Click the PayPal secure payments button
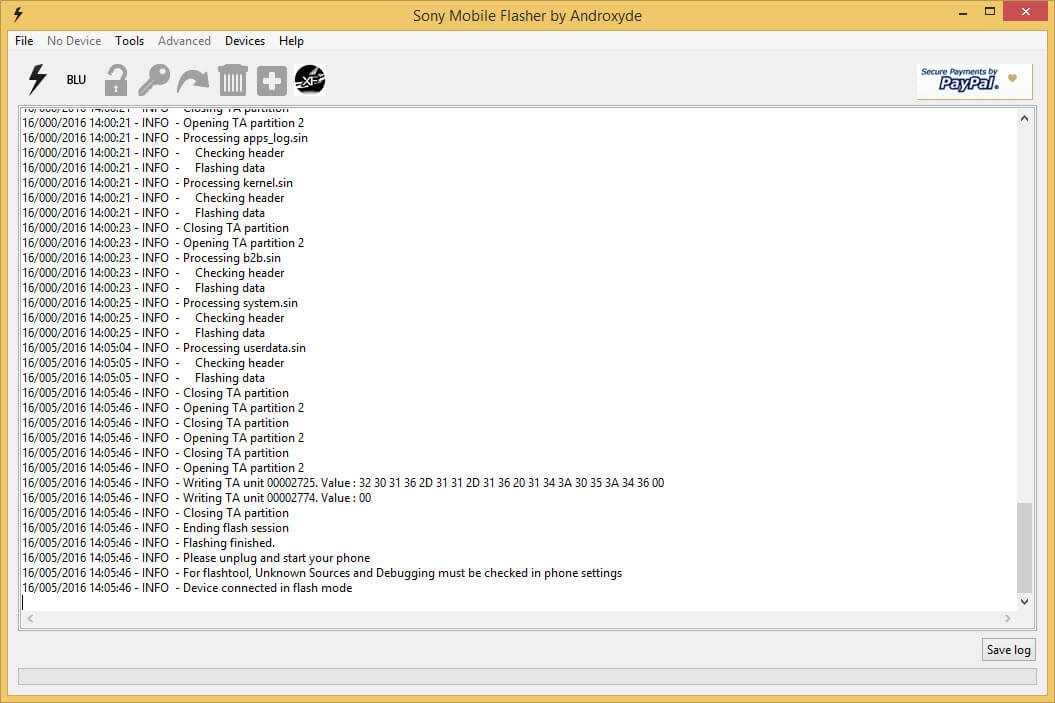Viewport: 1055px width, 703px height. click(974, 81)
